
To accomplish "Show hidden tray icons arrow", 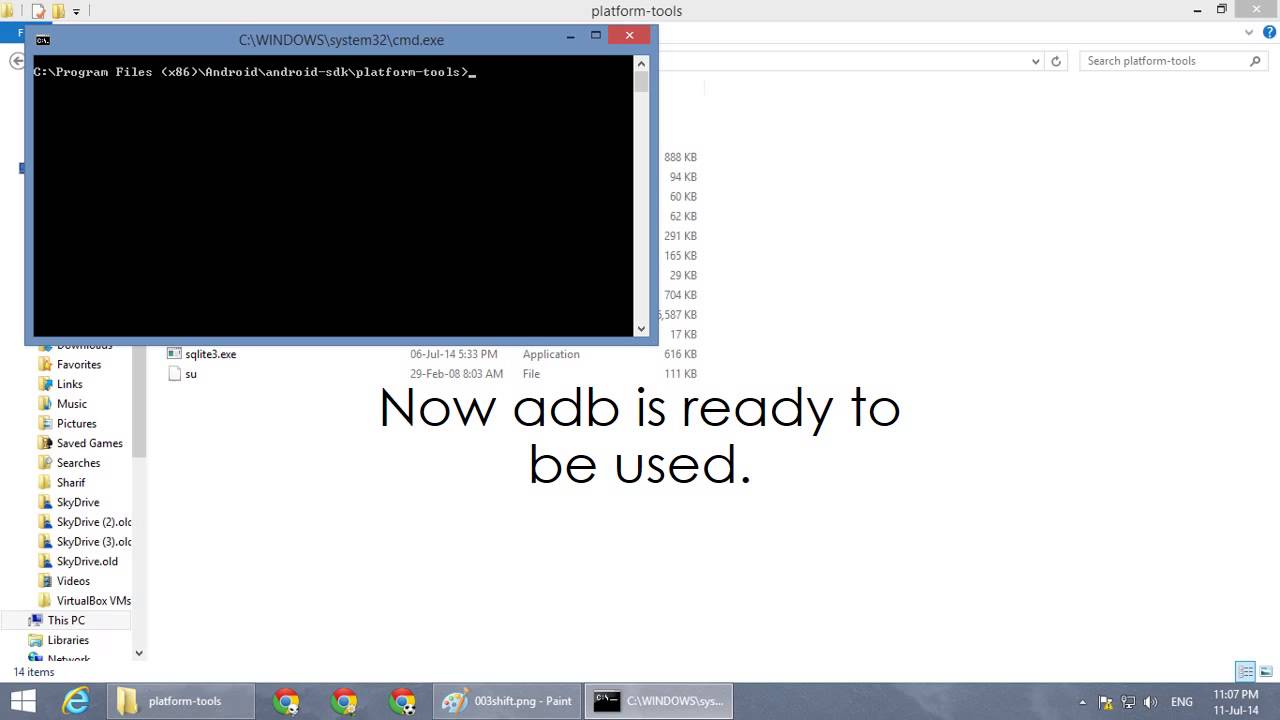I will pyautogui.click(x=1083, y=702).
